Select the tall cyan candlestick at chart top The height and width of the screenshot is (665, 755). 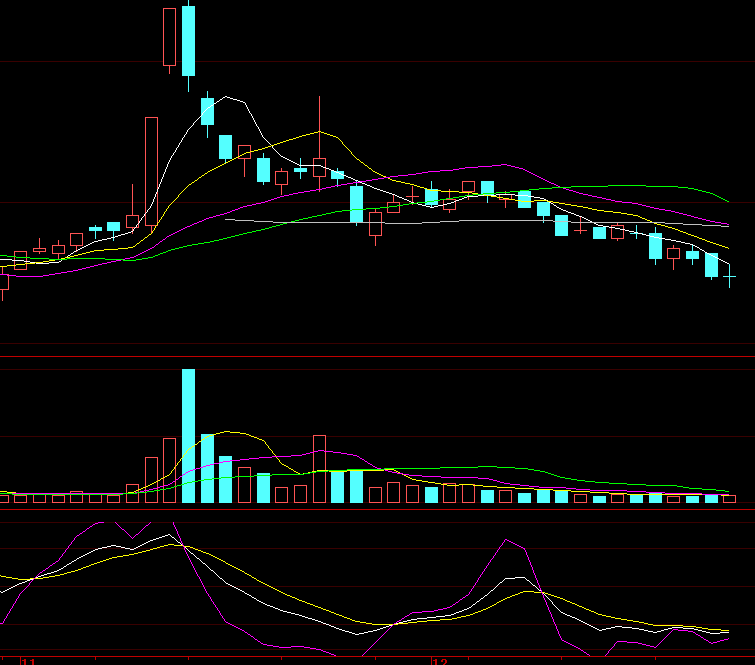coord(188,40)
